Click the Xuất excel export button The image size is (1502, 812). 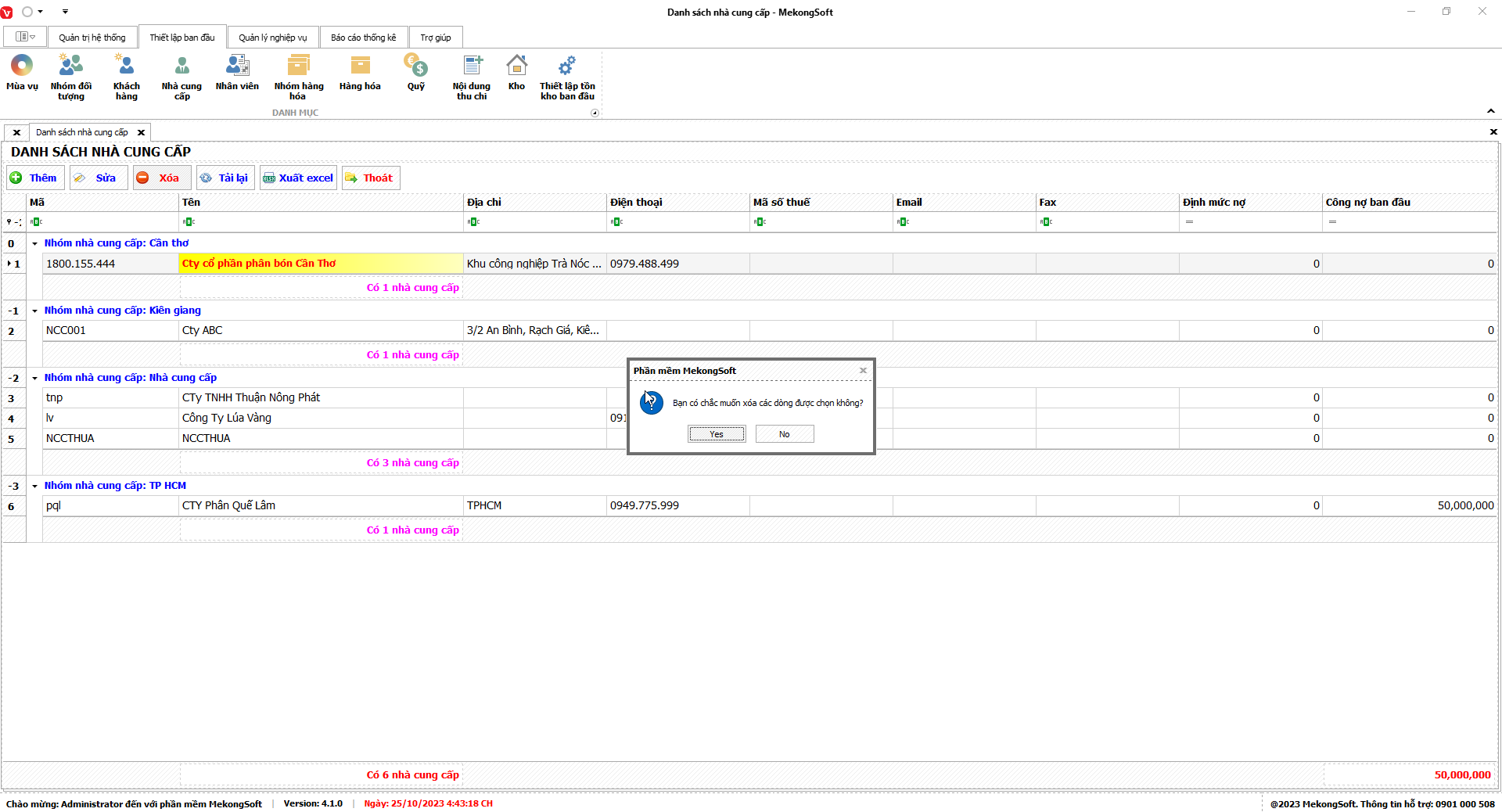[298, 178]
